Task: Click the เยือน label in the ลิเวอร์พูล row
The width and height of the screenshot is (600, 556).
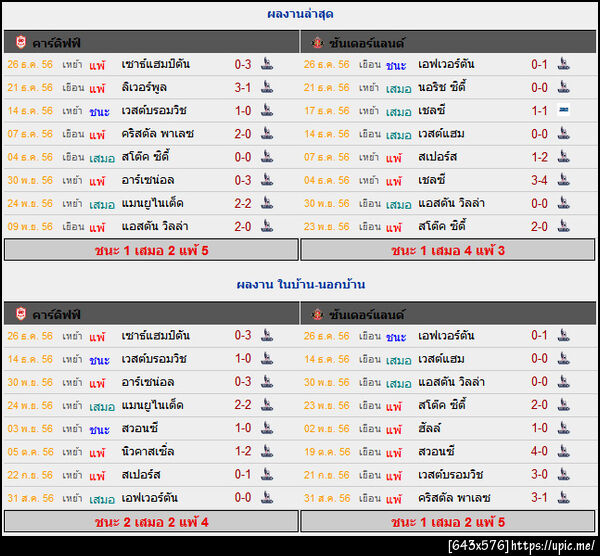Action: tap(73, 88)
